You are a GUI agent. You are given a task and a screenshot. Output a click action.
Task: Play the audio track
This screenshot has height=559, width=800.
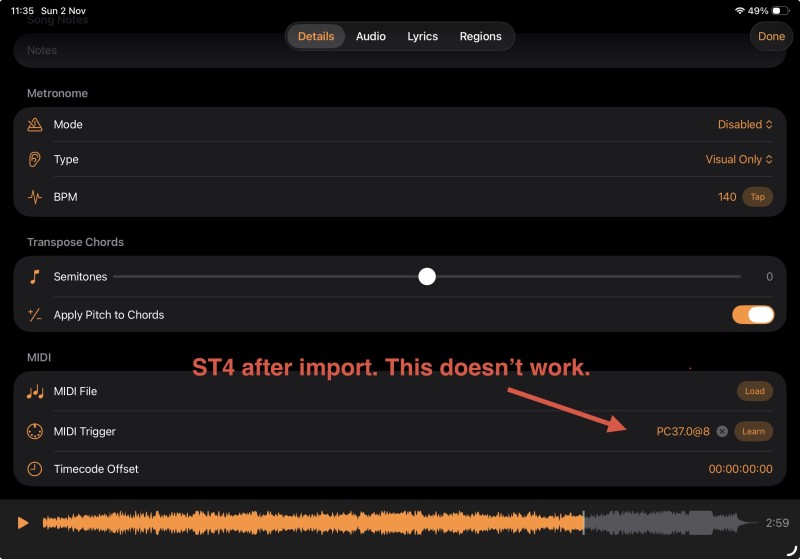coord(22,523)
